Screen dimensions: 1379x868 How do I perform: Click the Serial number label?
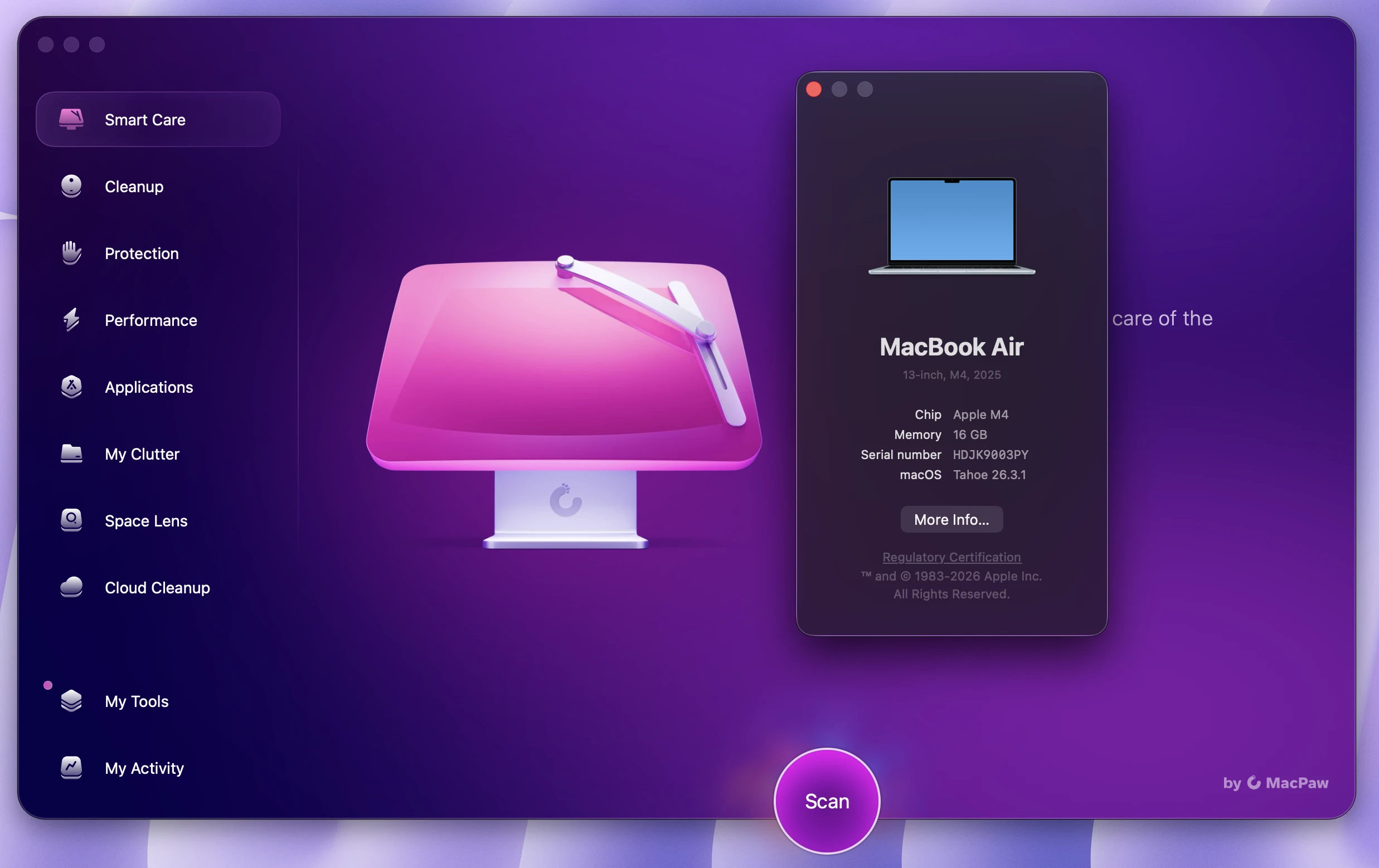(x=901, y=455)
